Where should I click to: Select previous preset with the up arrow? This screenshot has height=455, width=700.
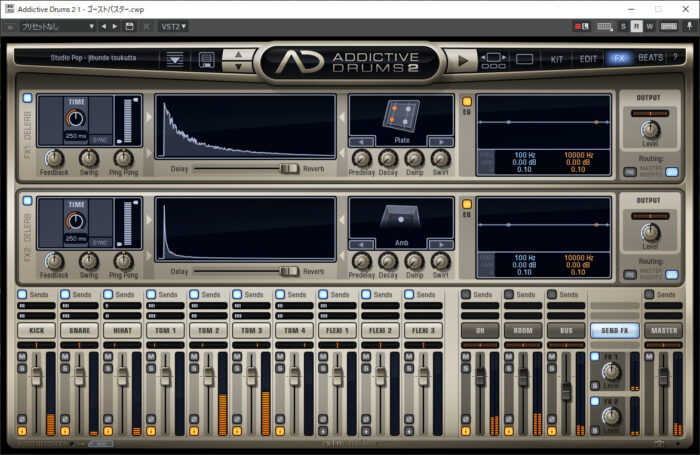click(238, 54)
